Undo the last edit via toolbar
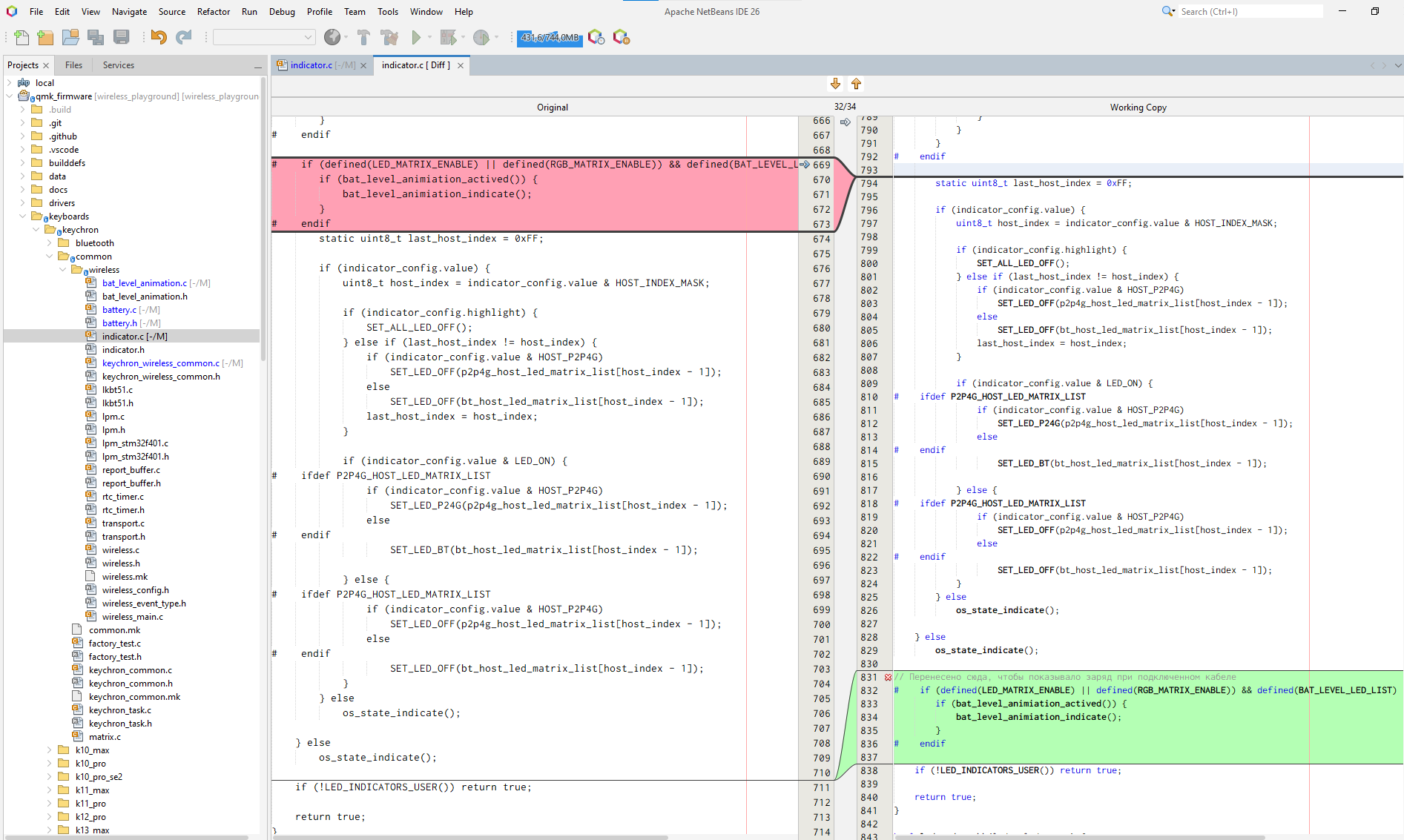The height and width of the screenshot is (840, 1404). point(158,37)
